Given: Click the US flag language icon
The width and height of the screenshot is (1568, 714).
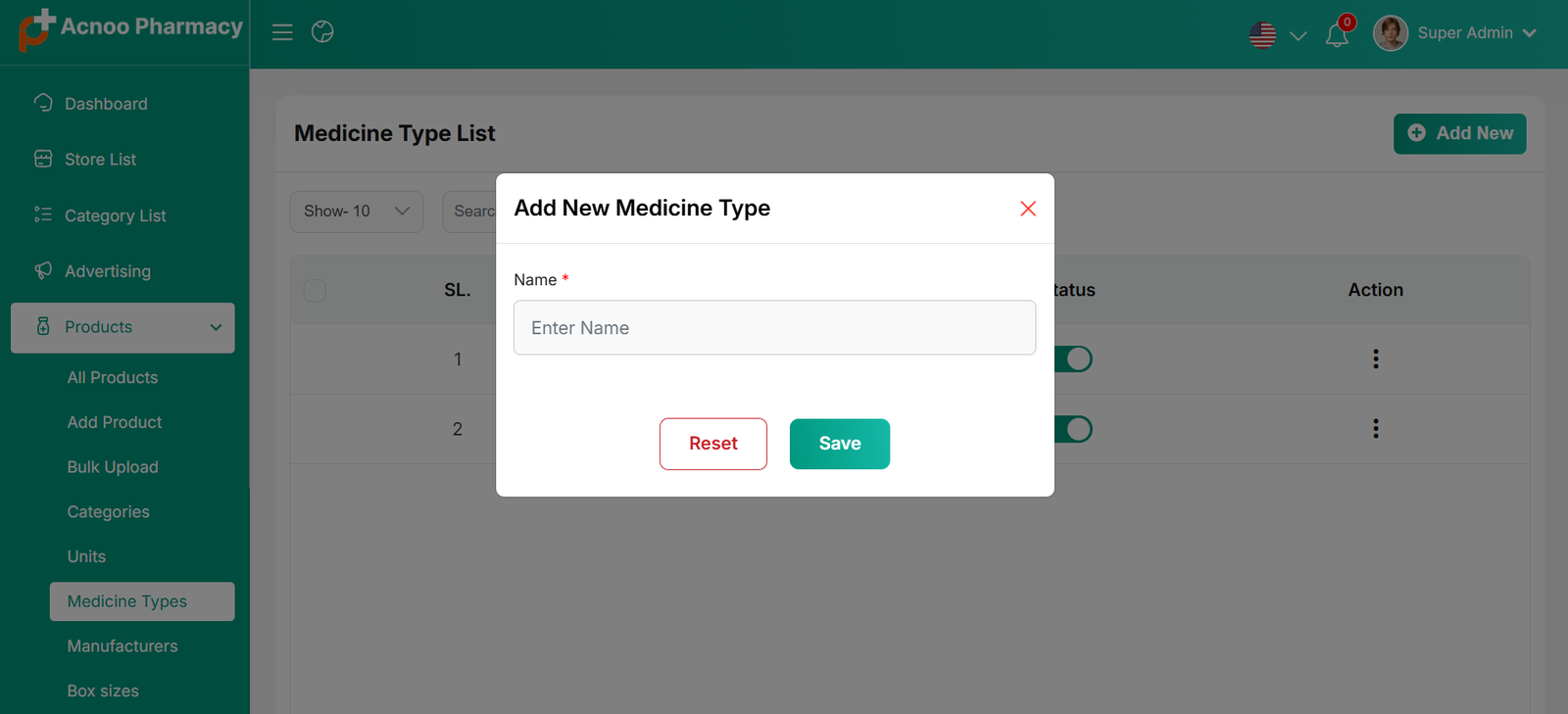Looking at the screenshot, I should point(1262,35).
